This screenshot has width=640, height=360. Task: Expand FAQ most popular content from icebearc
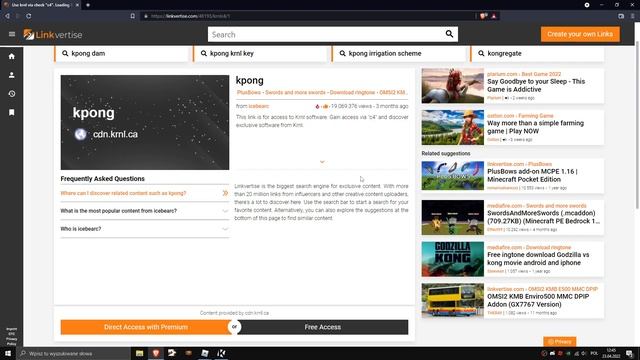point(144,211)
